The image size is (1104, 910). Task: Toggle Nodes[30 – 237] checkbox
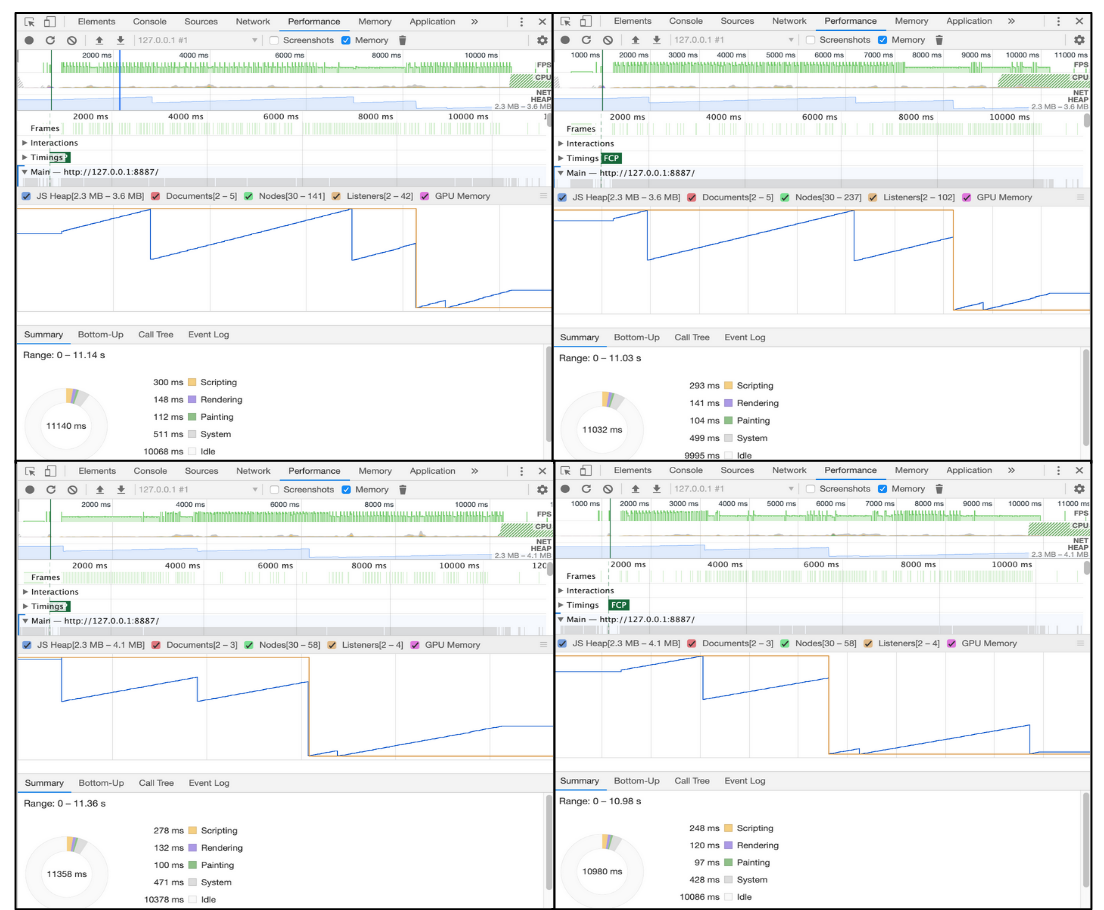tap(785, 197)
